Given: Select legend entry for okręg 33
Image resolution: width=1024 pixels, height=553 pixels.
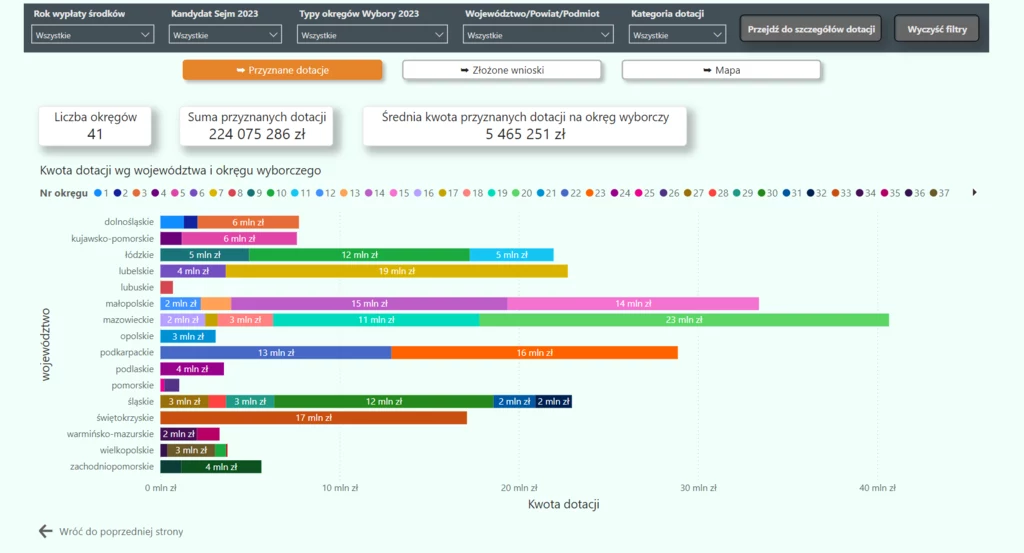Looking at the screenshot, I should click(841, 193).
